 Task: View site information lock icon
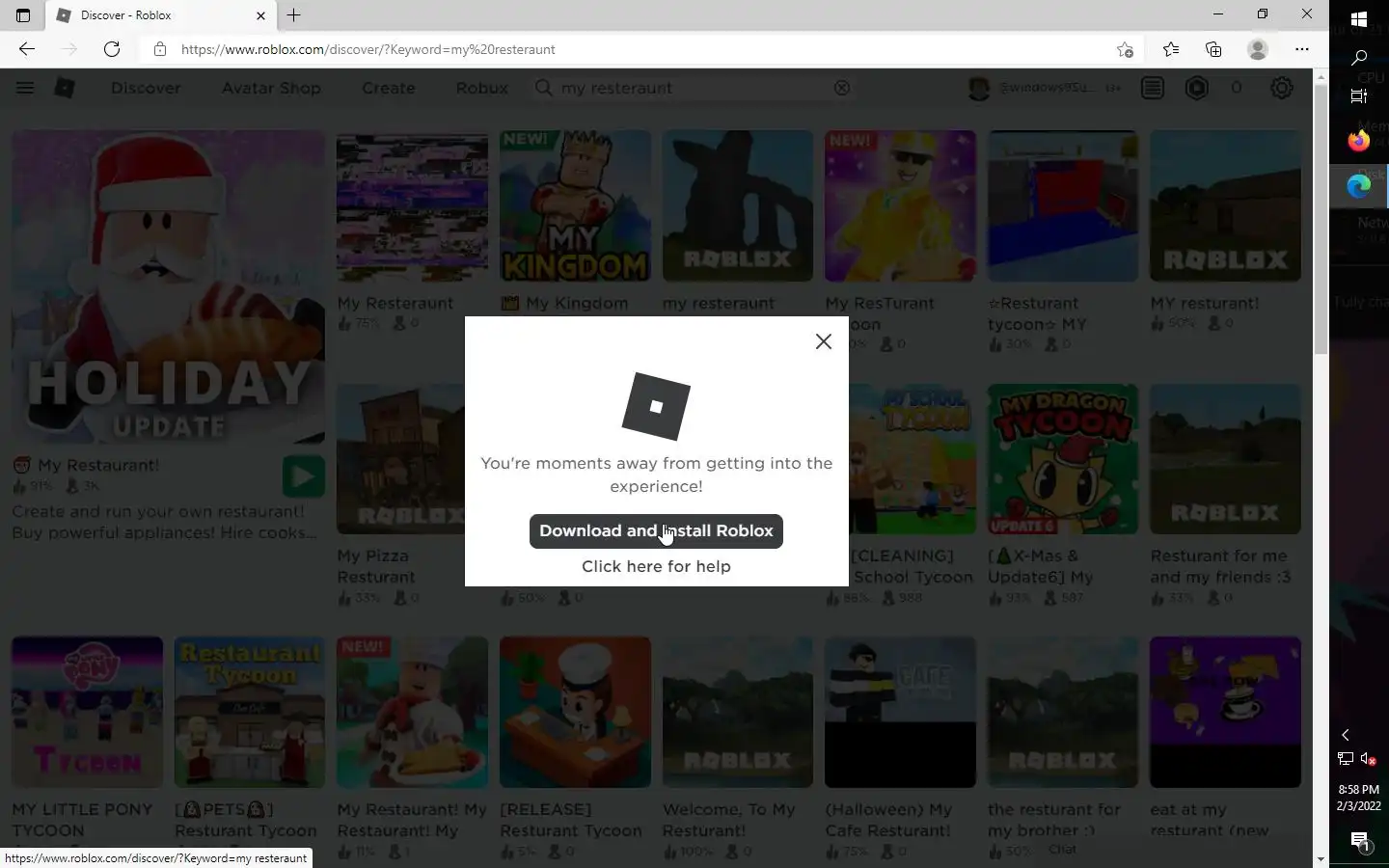coord(160,49)
